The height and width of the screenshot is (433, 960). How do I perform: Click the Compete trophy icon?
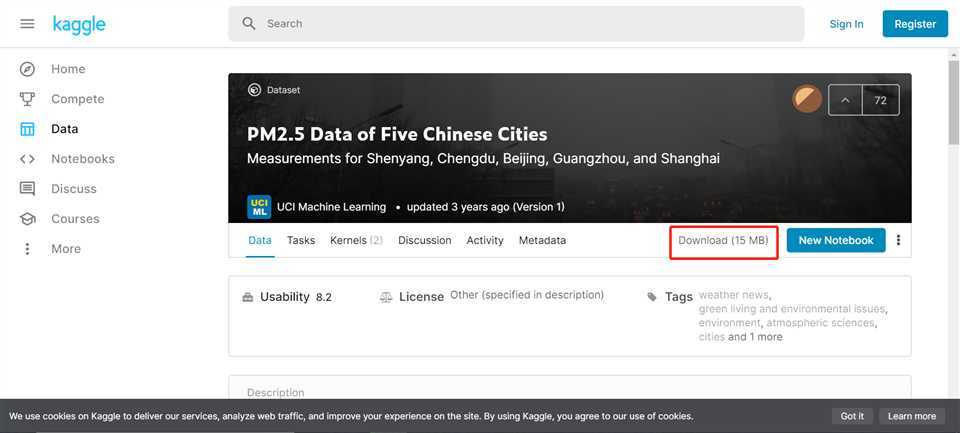27,99
